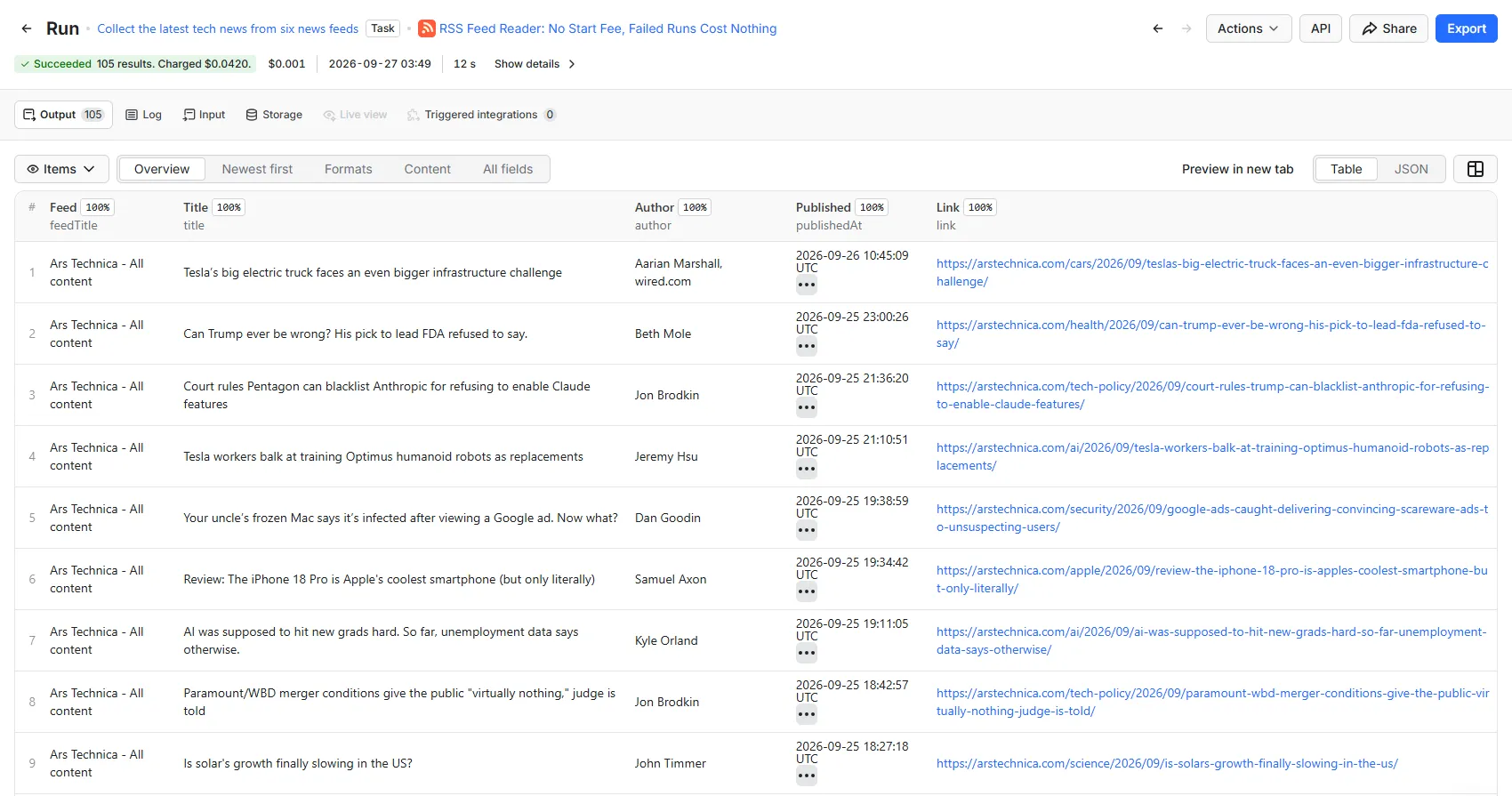This screenshot has width=1512, height=796.
Task: Open the Paramount-WBD merger article link
Action: 1212,702
